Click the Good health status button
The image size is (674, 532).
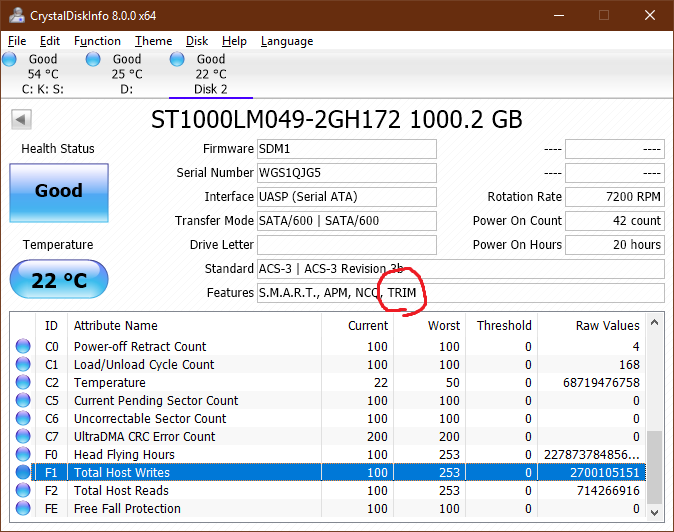click(x=59, y=193)
